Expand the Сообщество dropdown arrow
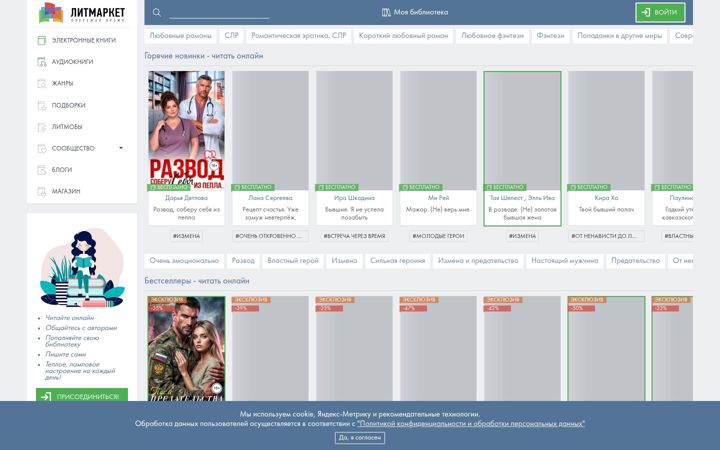Screen dimensions: 720x450 (121, 148)
